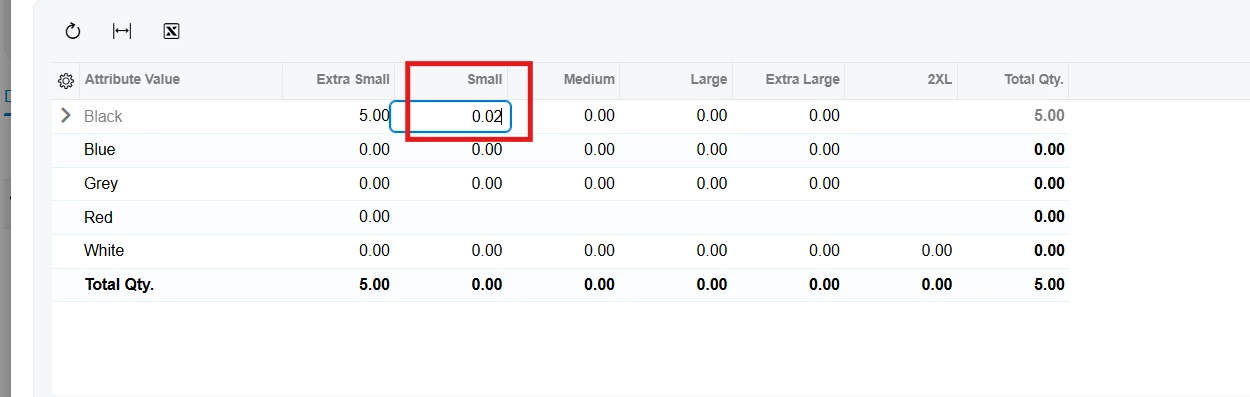The image size is (1250, 397).
Task: Click the Grey row Large quantity cell
Action: tap(676, 184)
